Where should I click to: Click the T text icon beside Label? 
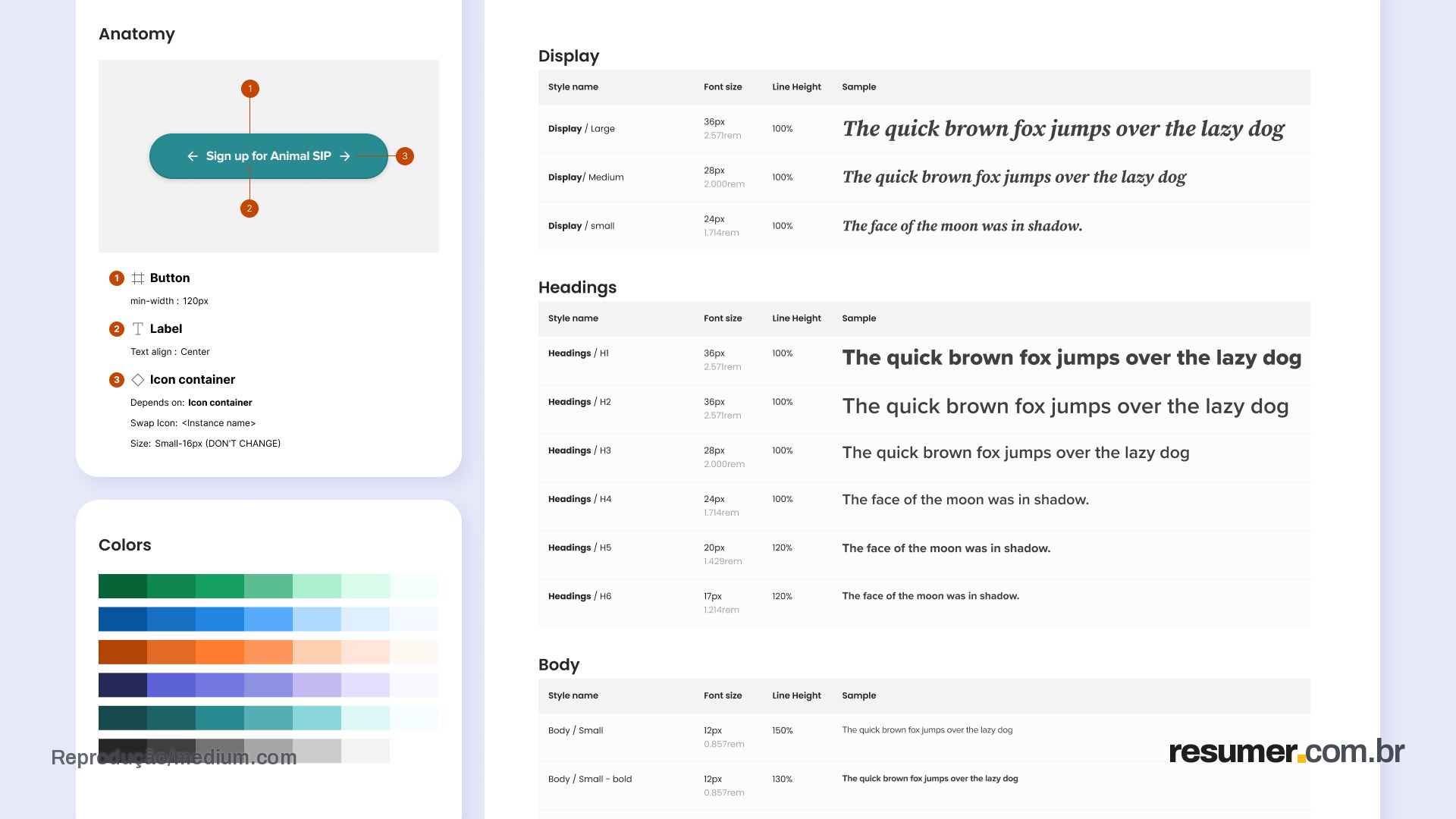pyautogui.click(x=138, y=329)
